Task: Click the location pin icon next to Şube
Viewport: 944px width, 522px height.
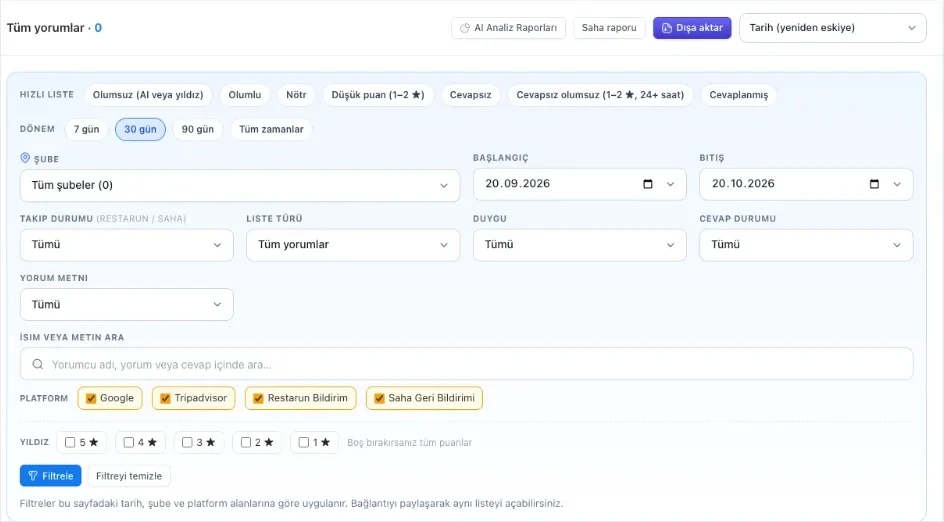Action: 25,158
